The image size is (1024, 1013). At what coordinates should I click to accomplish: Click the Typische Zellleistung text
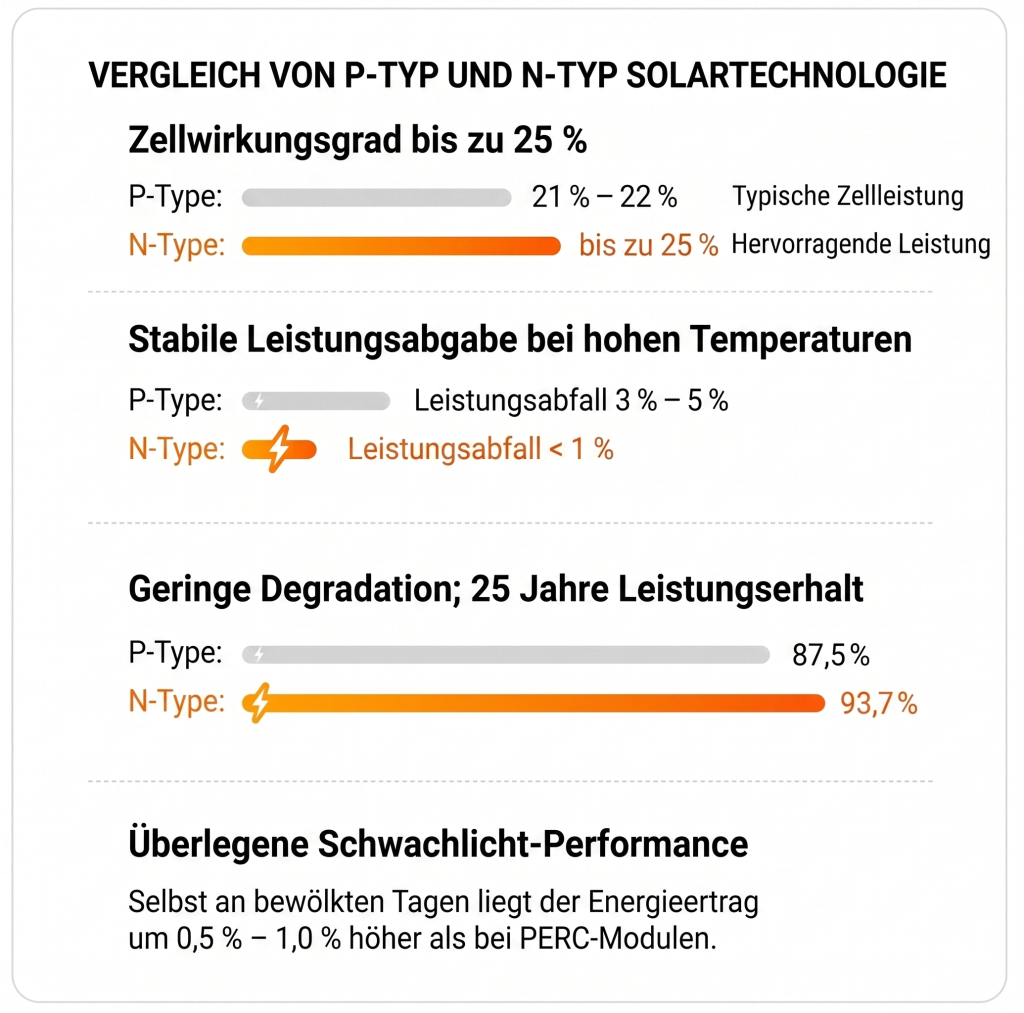coord(848,196)
